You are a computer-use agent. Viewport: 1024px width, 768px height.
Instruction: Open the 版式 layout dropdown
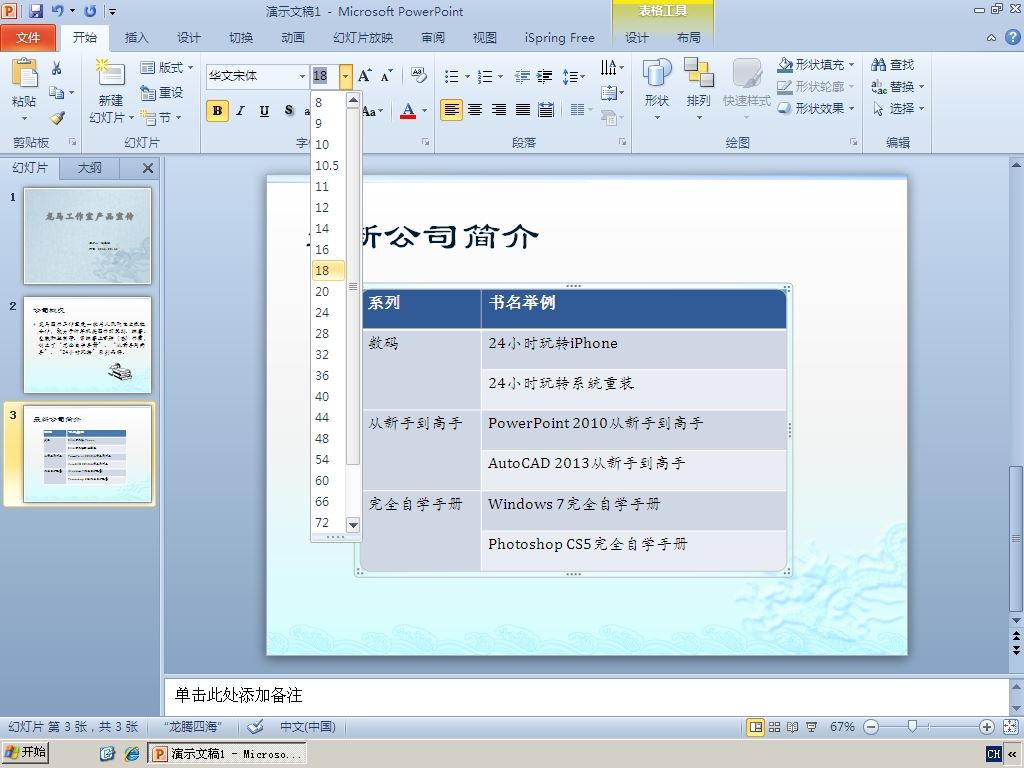167,67
